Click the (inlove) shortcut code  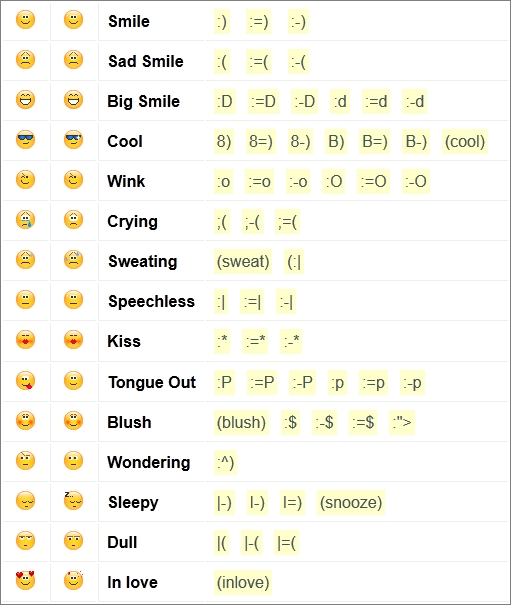(x=243, y=582)
